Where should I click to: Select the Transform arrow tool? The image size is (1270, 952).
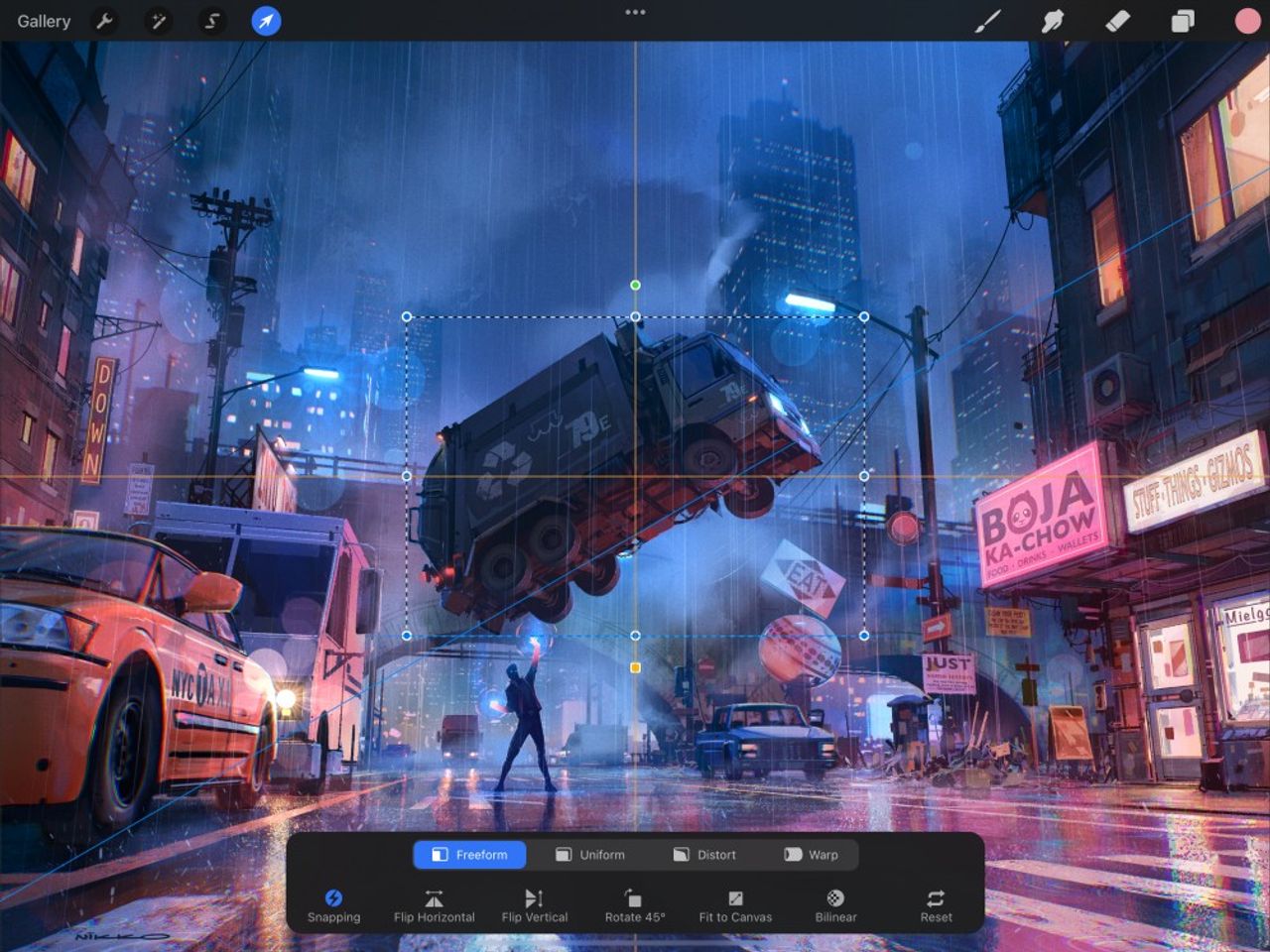pos(264,21)
